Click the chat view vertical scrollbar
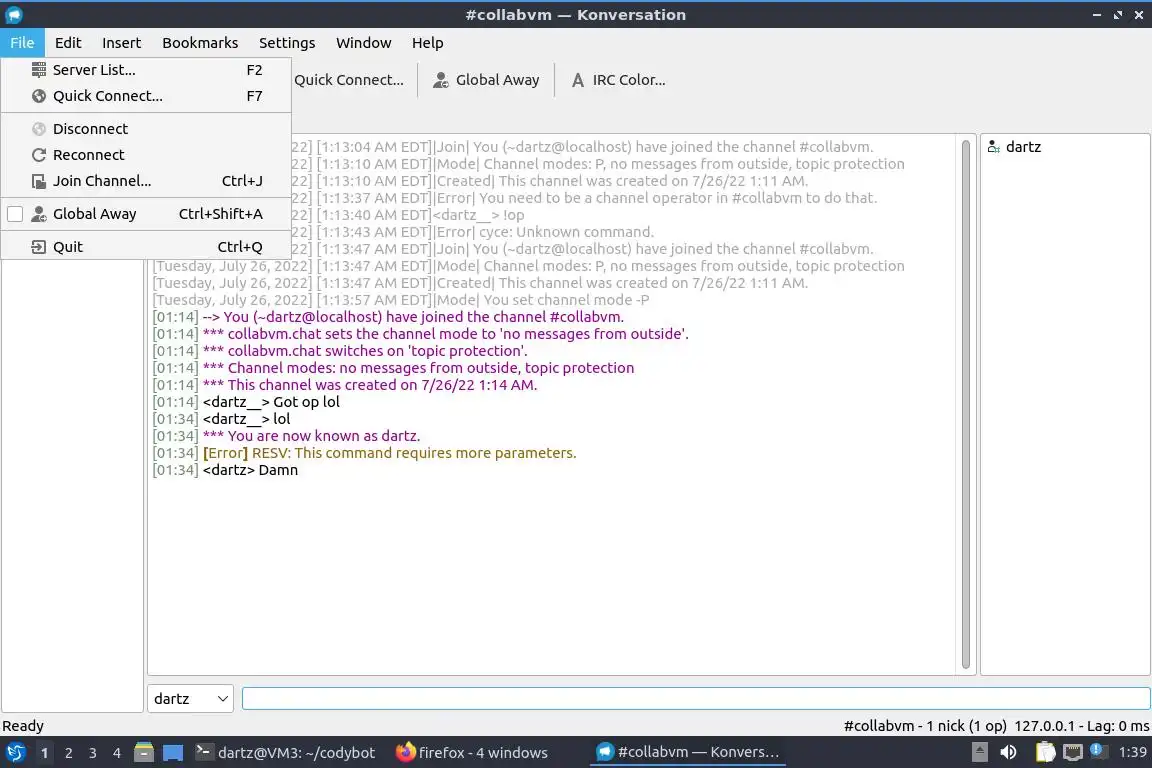Viewport: 1152px width, 768px height. click(x=965, y=404)
